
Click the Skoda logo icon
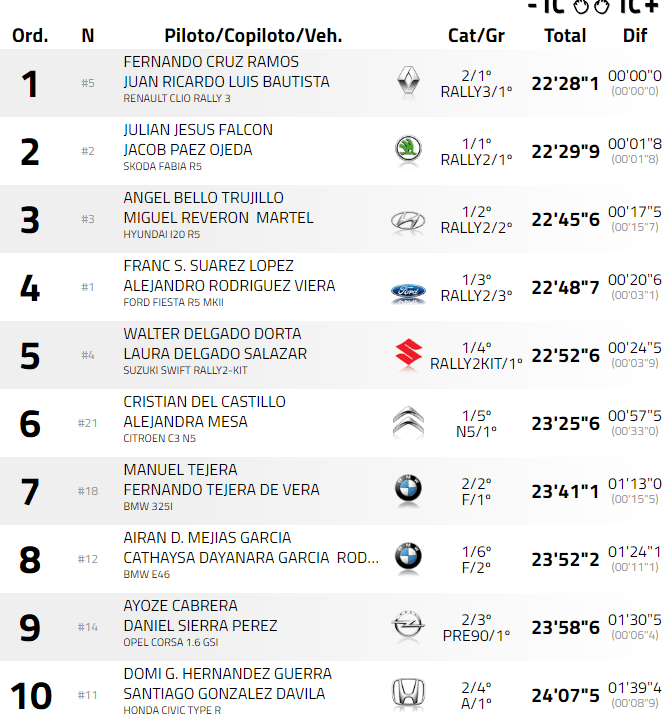(407, 150)
